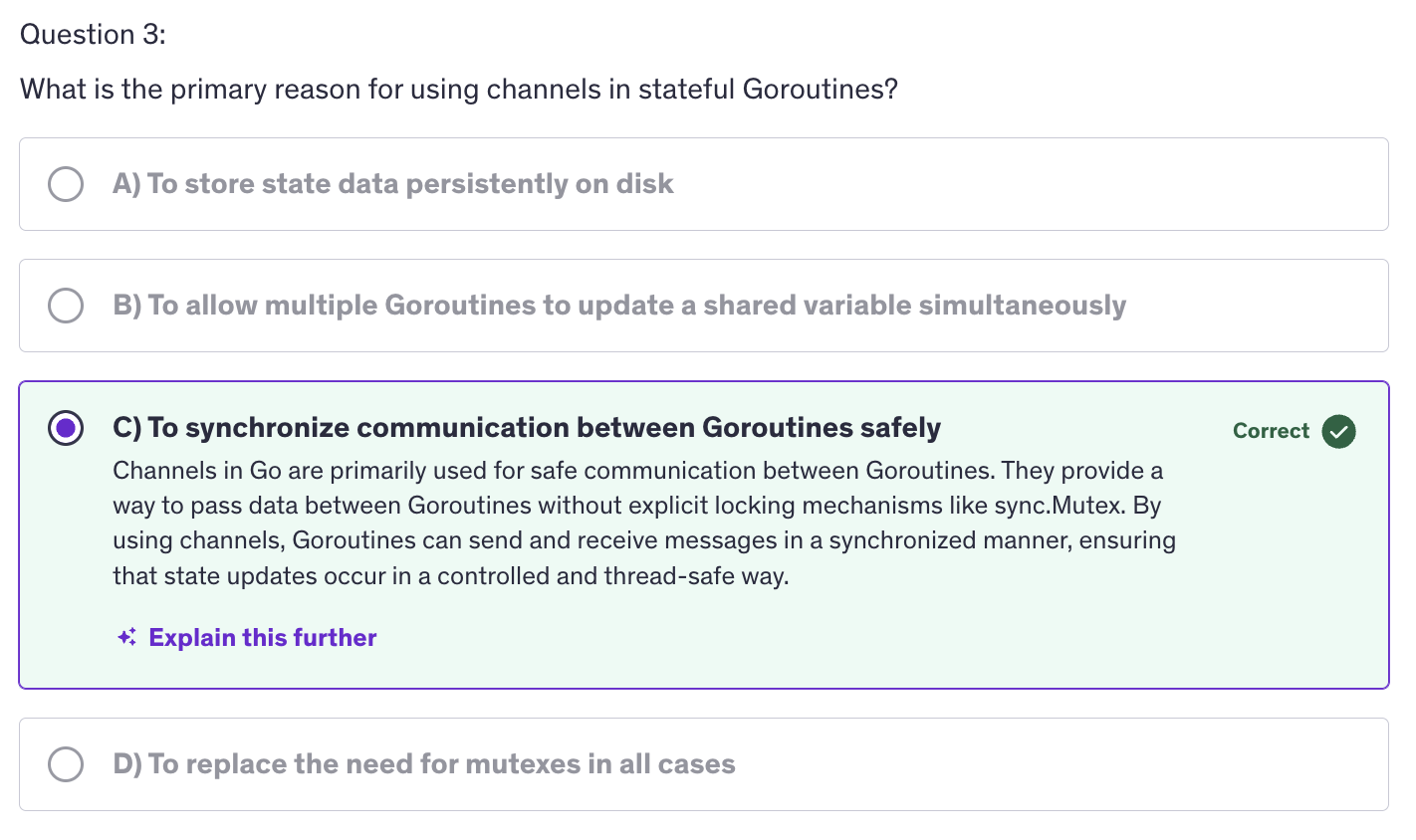Choose answer 'To allow multiple Goroutines to update'
Viewport: 1416px width, 840px height.
point(619,306)
